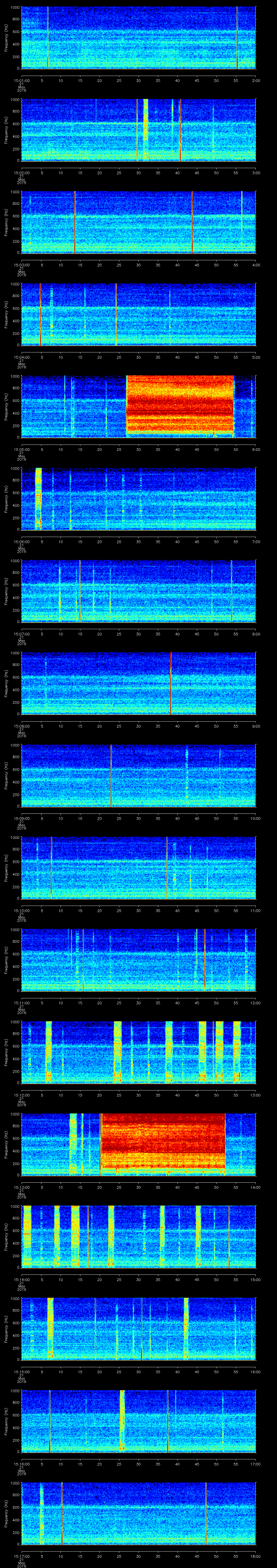This screenshot has height=1568, width=277.
Task: Select the spectrogram panel starting at 15:12:00
Action: [x=139, y=1052]
